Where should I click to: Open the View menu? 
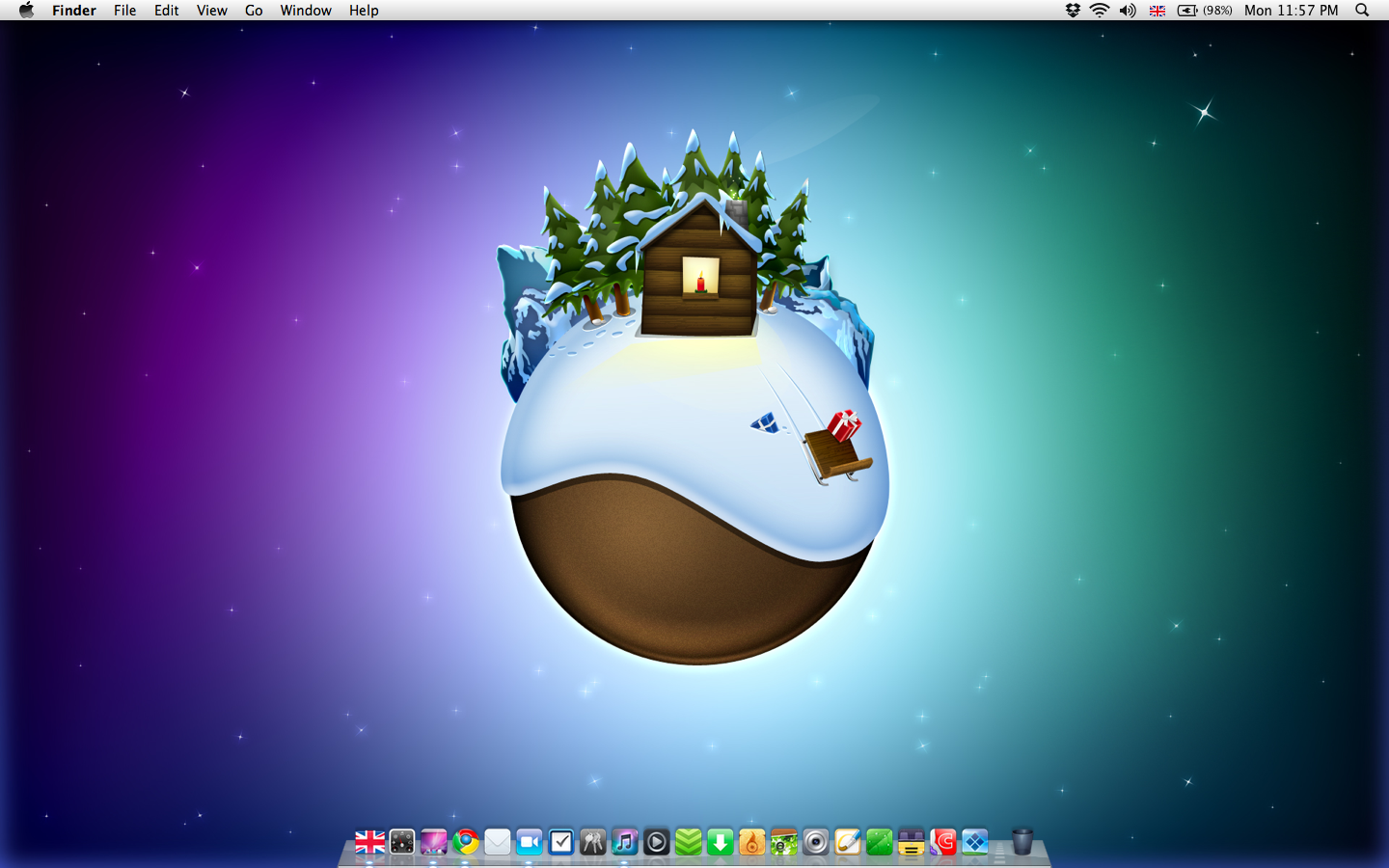click(212, 11)
